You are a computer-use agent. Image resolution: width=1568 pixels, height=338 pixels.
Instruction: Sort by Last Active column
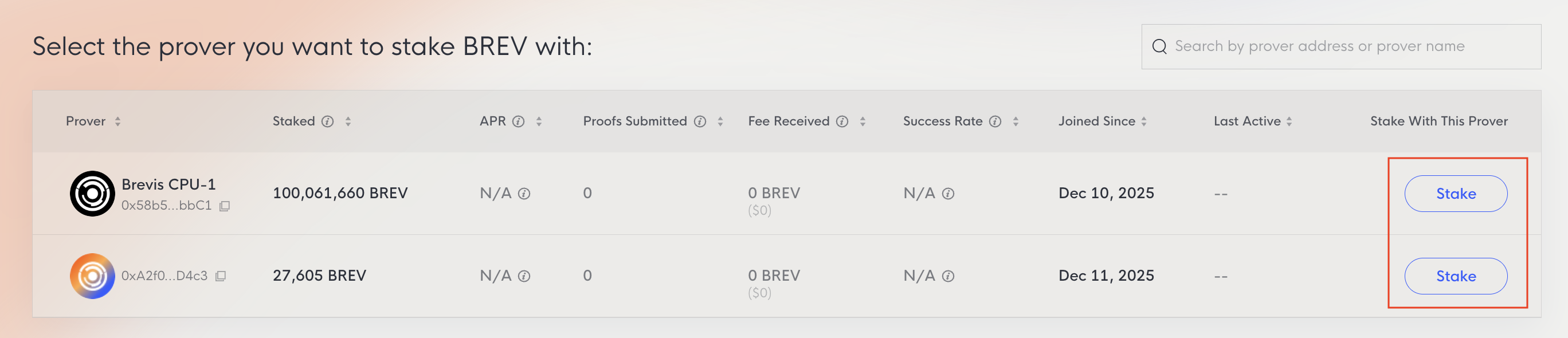click(x=1289, y=121)
